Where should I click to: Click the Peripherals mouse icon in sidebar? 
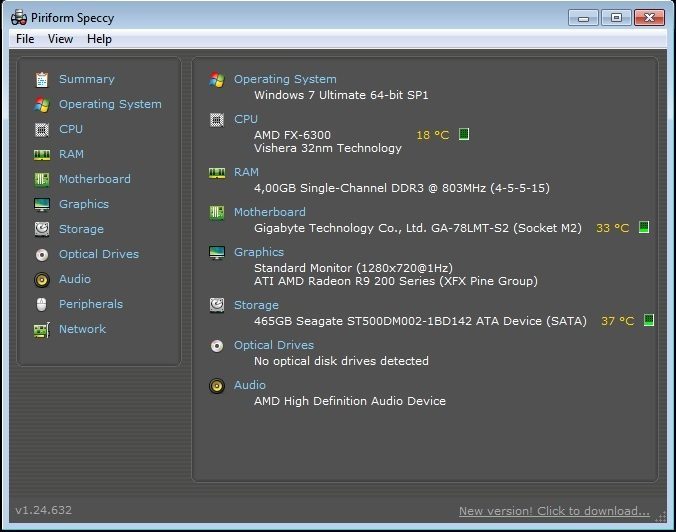pyautogui.click(x=41, y=304)
